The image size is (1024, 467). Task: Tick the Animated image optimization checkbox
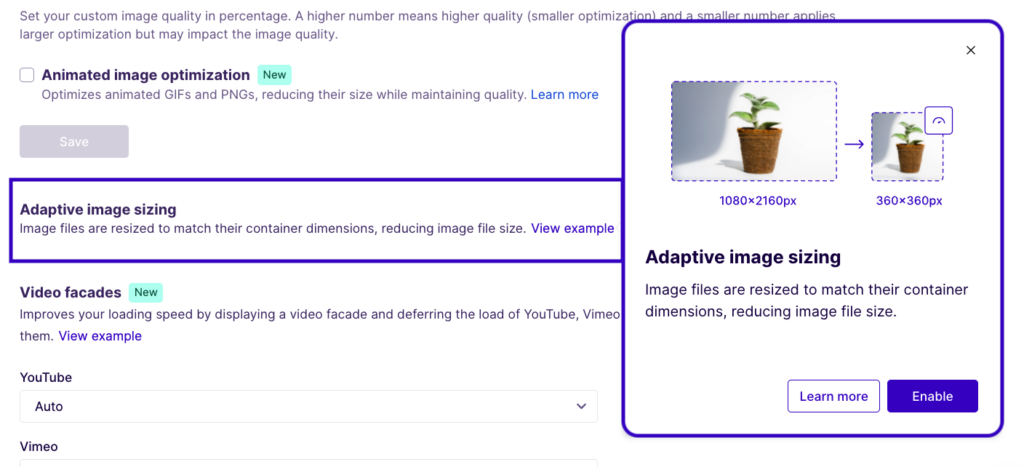[27, 75]
